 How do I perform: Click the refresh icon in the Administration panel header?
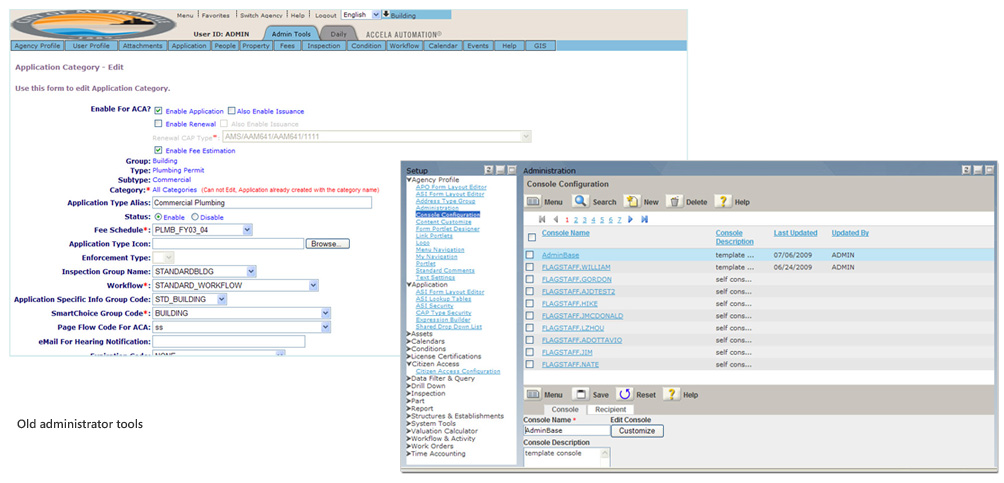(966, 170)
